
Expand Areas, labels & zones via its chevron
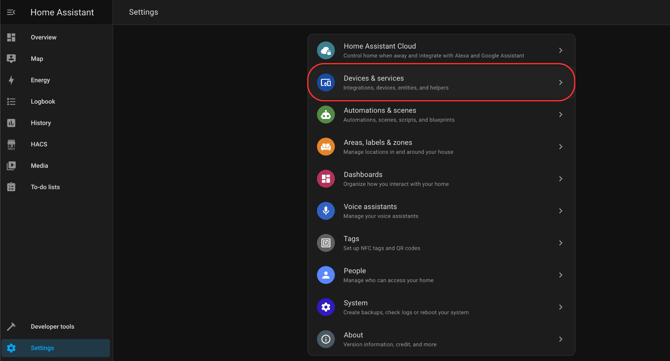coord(560,147)
